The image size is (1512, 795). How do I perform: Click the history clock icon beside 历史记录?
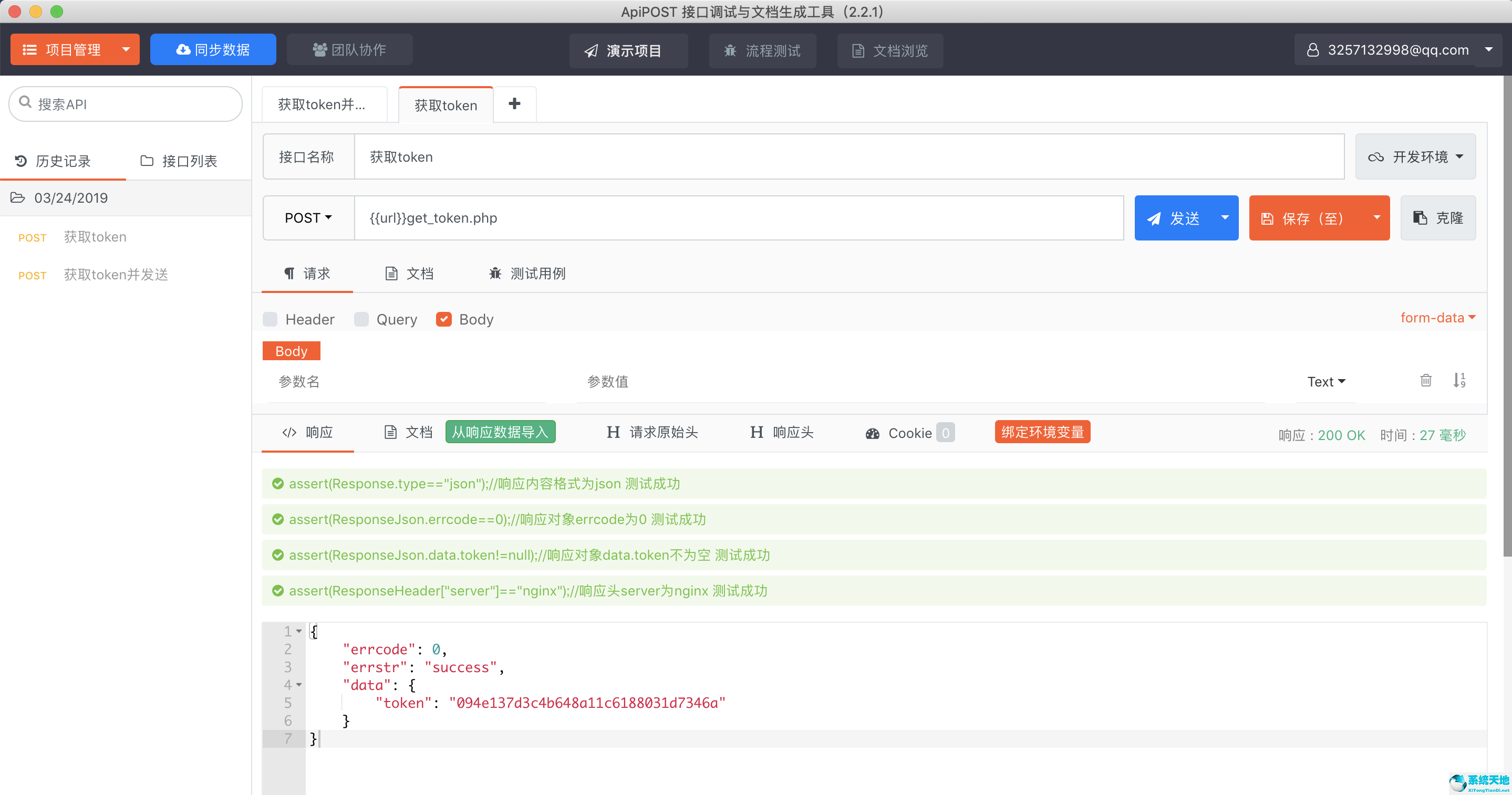pos(21,161)
